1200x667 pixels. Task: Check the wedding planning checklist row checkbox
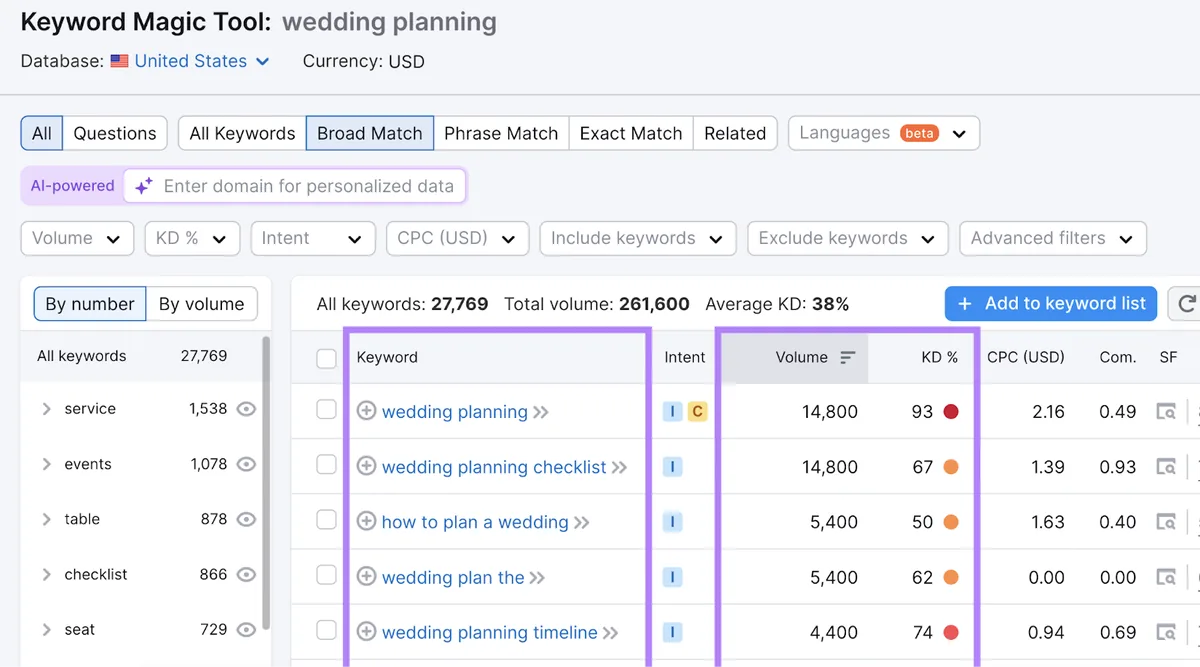pos(326,464)
